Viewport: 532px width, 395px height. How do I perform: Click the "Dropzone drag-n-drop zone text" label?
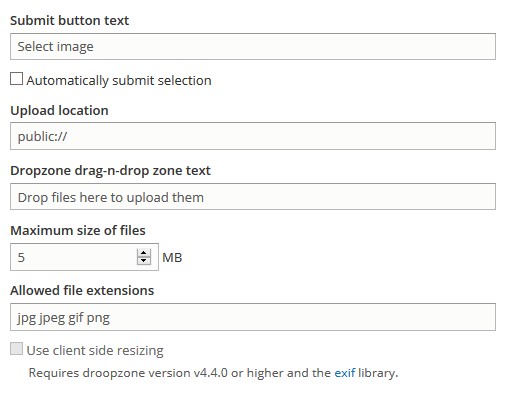110,170
